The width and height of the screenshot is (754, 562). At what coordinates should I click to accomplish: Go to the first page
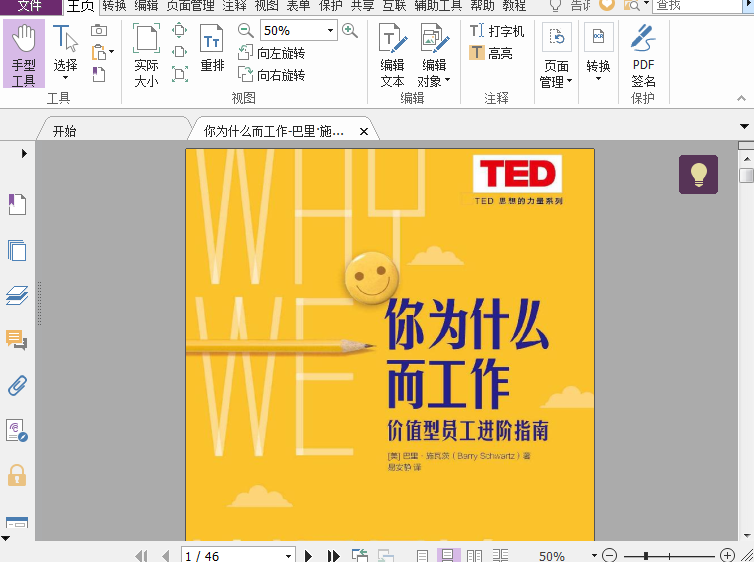[x=141, y=556]
